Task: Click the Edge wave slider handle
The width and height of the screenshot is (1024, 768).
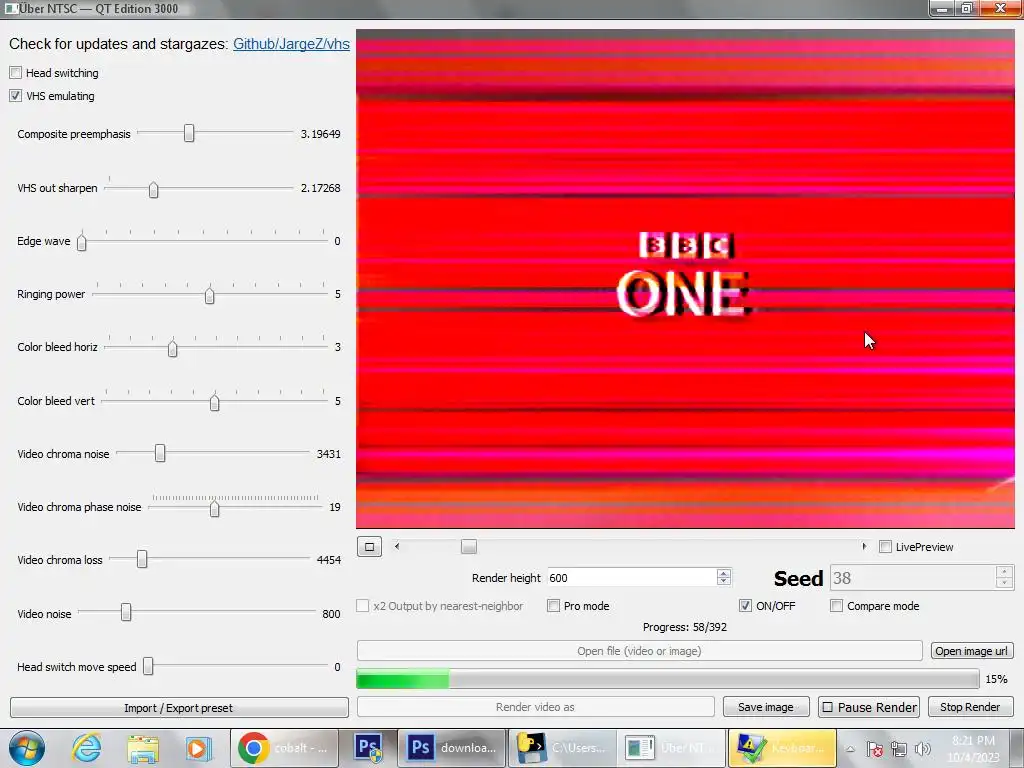Action: tap(82, 242)
